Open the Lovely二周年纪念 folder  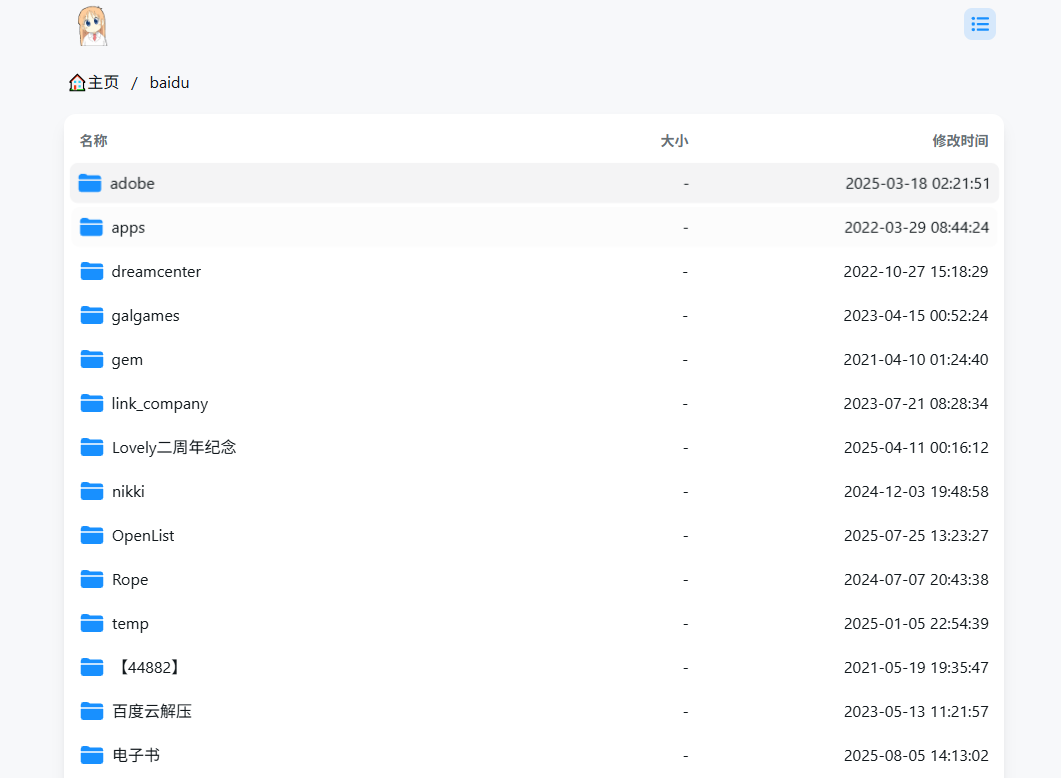click(174, 448)
